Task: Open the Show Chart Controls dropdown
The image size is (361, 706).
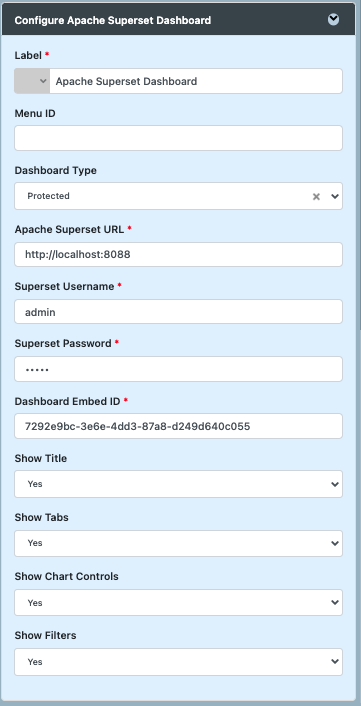Action: coord(178,602)
